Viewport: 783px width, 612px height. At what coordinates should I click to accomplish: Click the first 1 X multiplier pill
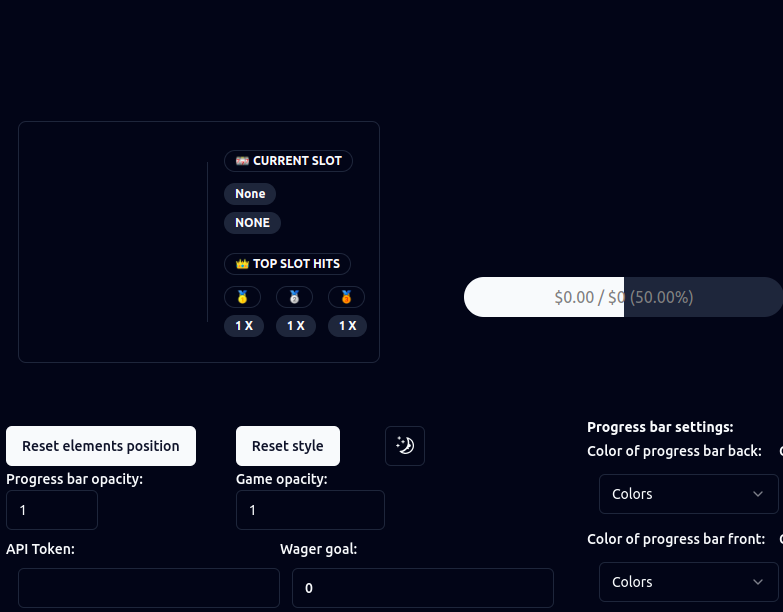[244, 326]
